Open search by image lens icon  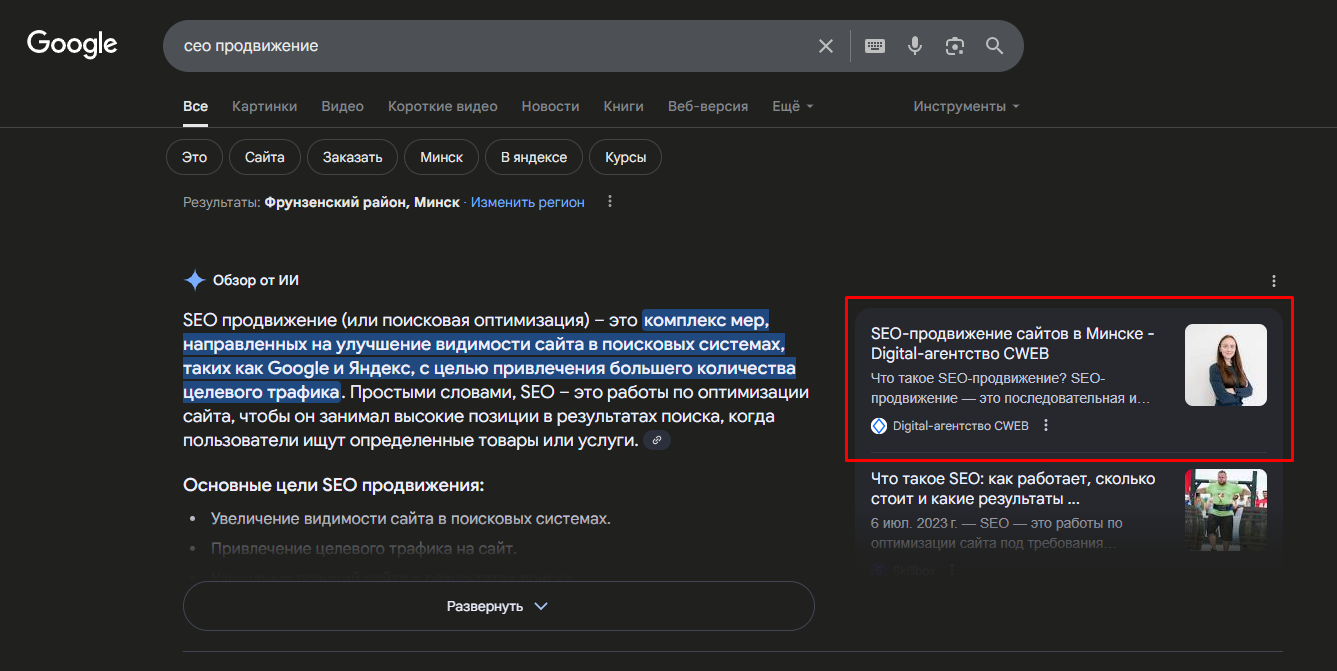coord(955,46)
